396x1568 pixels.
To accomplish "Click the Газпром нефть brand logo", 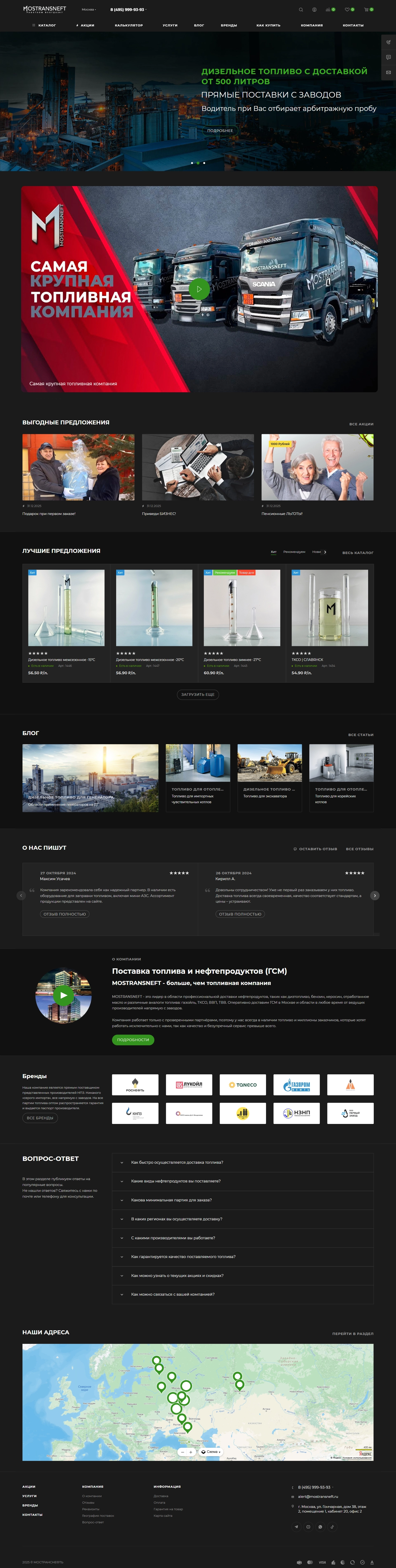I will coord(297,1085).
